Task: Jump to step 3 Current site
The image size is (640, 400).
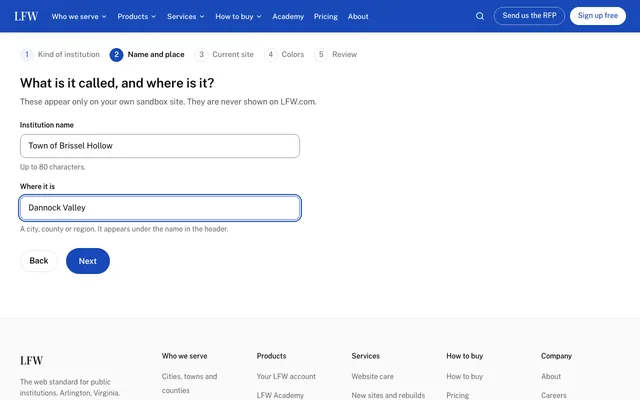Action: click(x=224, y=54)
